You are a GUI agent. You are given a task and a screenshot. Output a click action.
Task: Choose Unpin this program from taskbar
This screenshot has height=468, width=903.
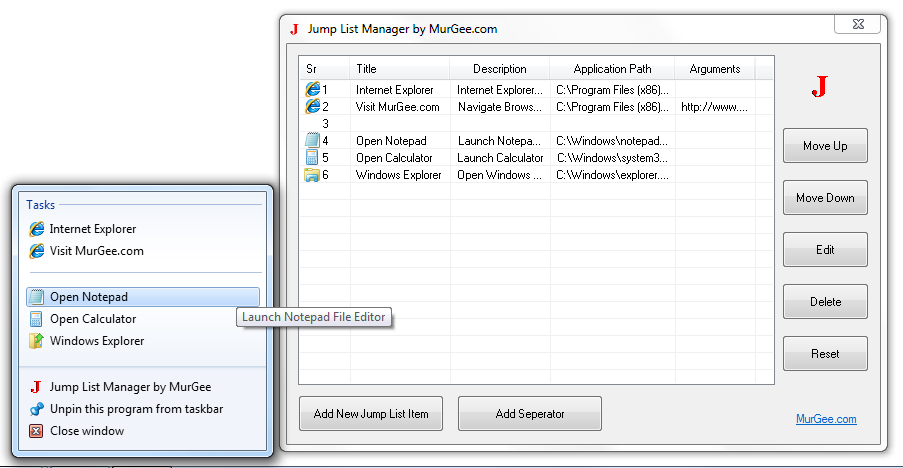click(136, 409)
